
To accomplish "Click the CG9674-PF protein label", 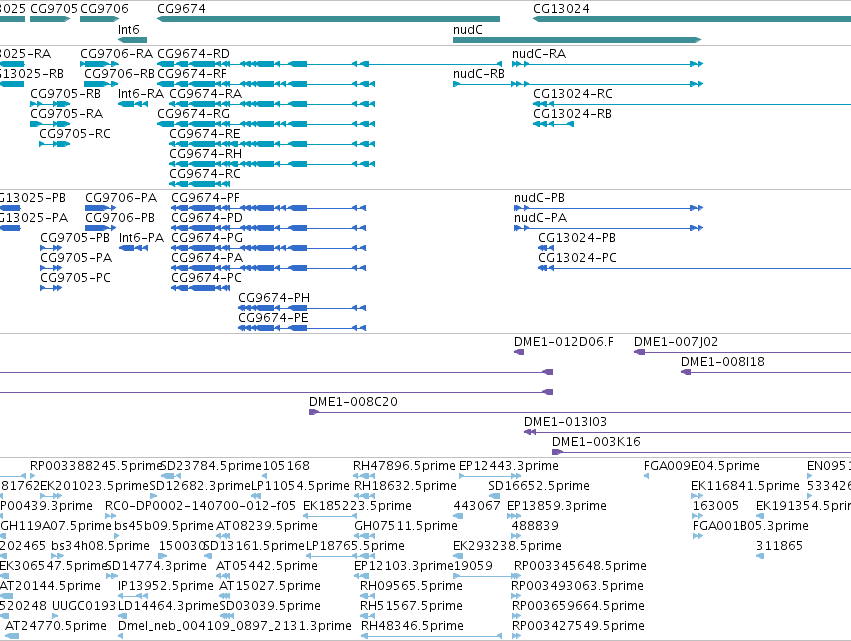I will click(x=206, y=198).
